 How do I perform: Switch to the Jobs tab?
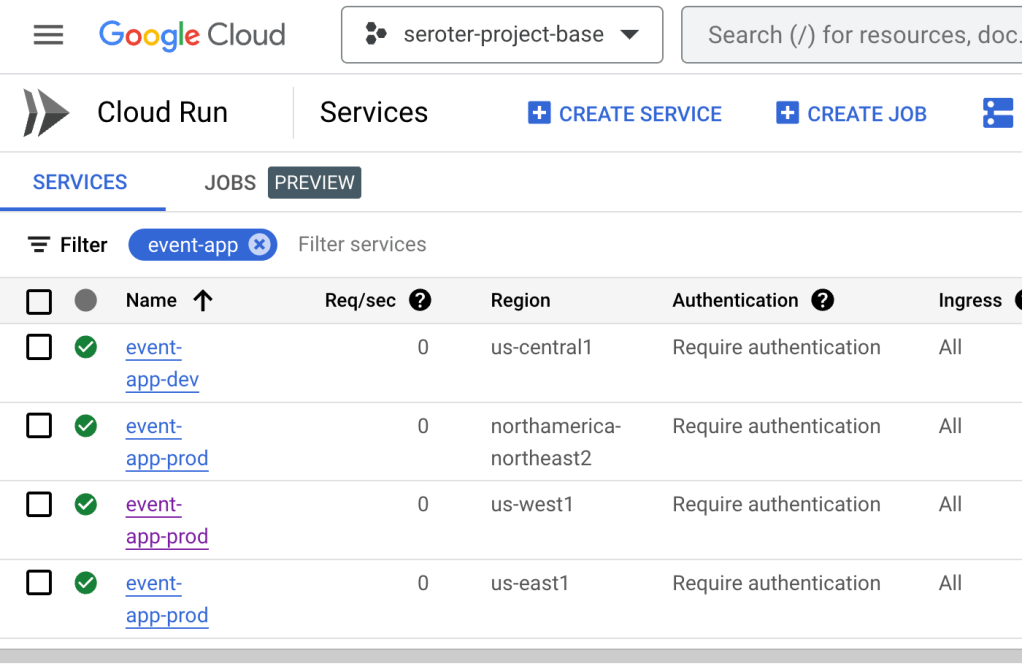tap(230, 183)
